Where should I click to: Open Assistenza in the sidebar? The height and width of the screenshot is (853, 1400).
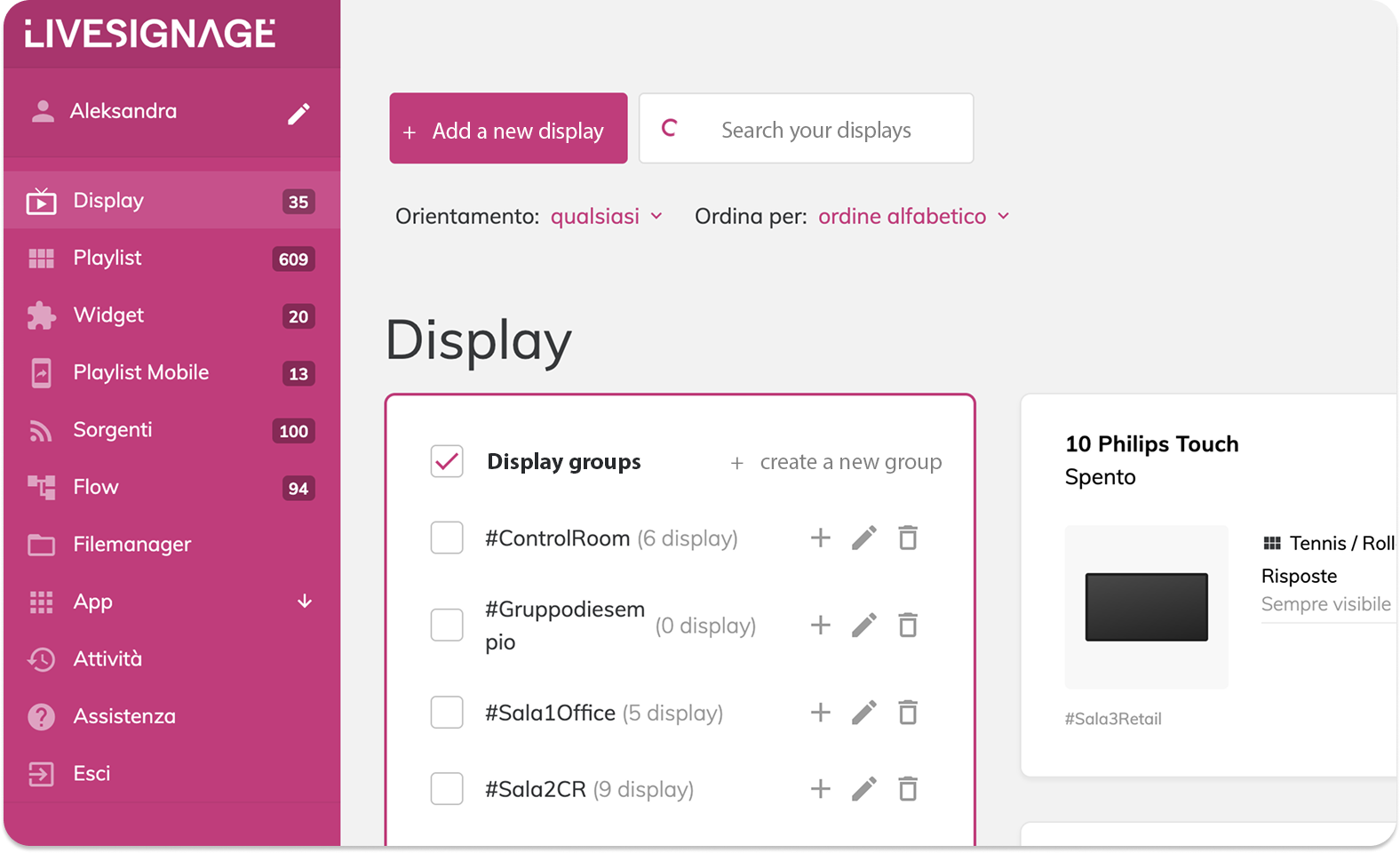[x=172, y=716]
